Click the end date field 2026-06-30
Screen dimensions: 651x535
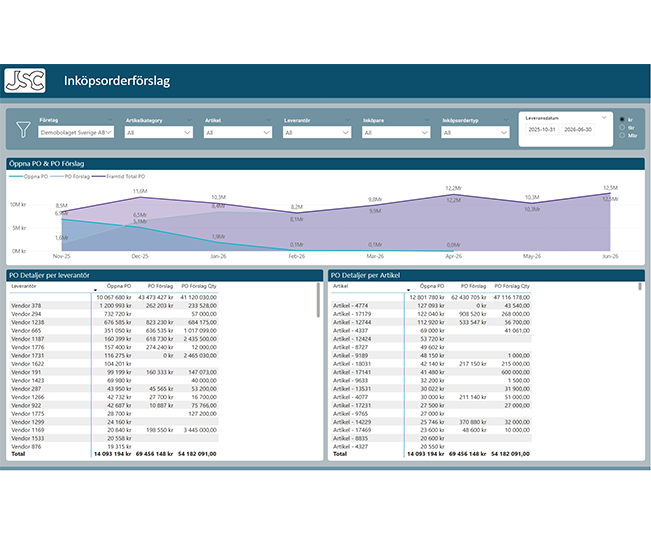coord(578,129)
